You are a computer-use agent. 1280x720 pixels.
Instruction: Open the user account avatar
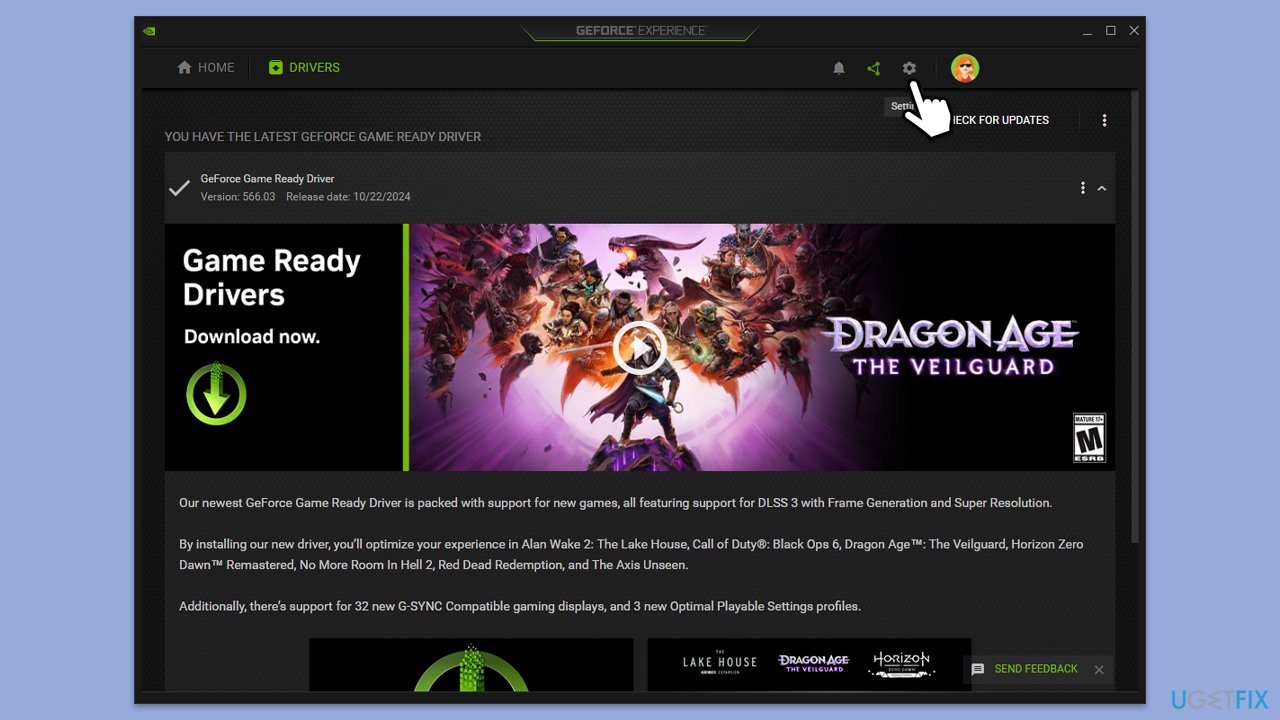[965, 68]
